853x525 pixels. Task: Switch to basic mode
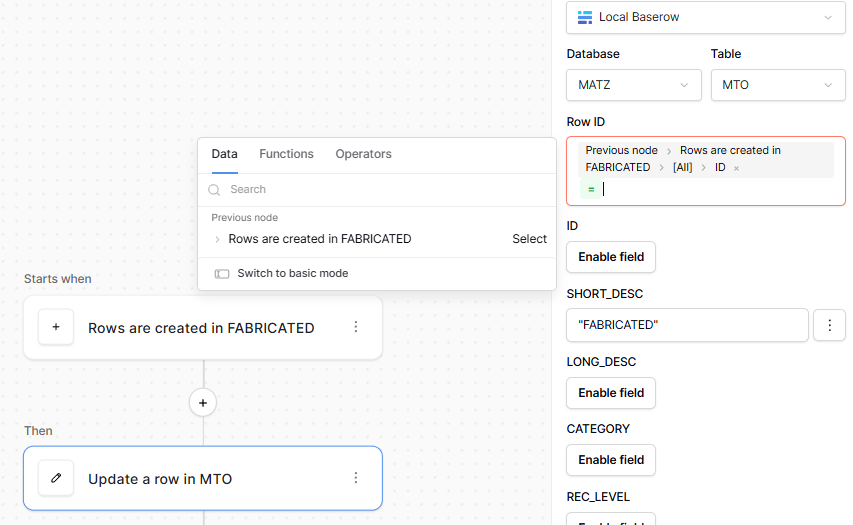click(x=292, y=273)
